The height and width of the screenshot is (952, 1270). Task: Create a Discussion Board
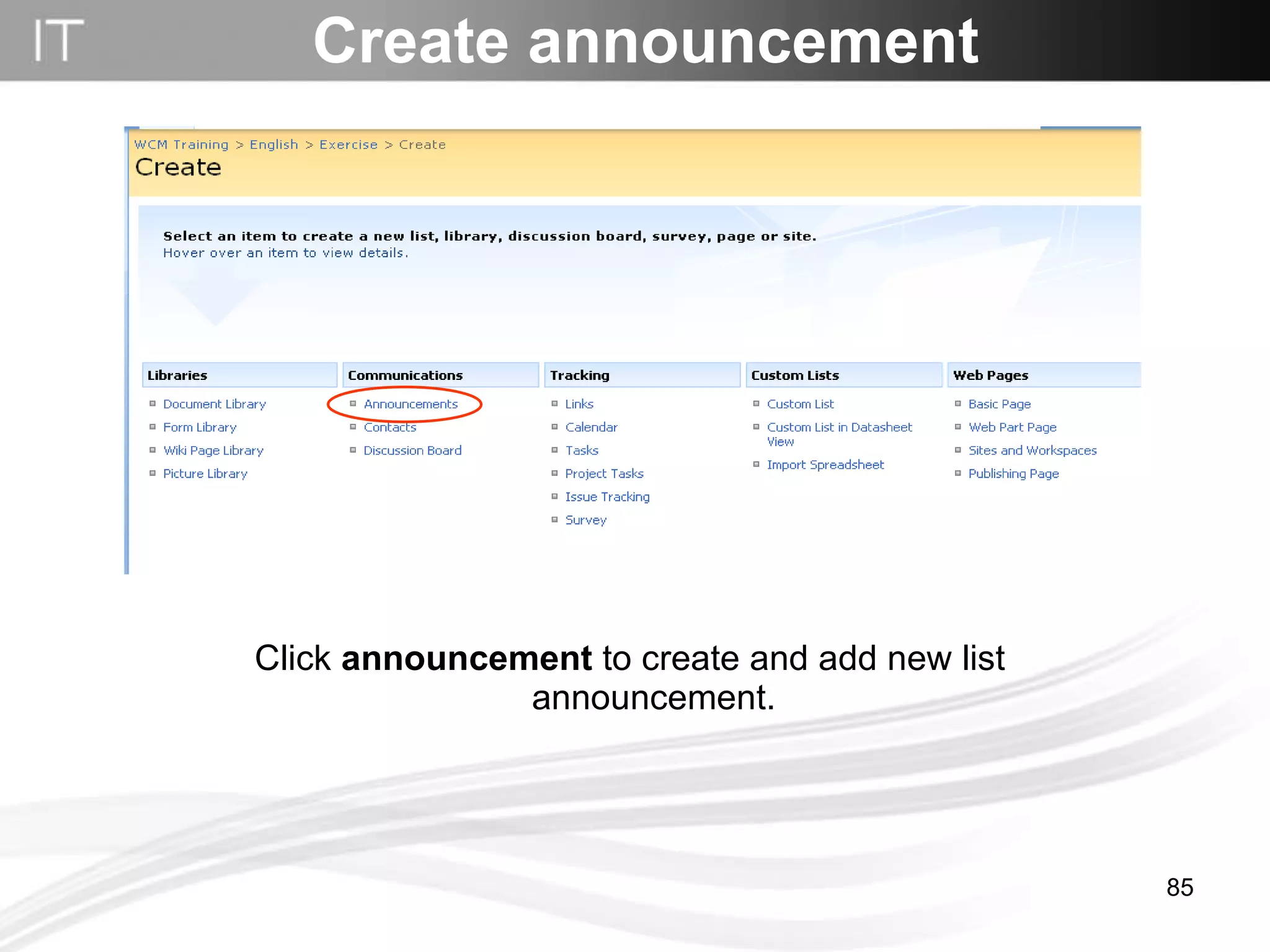(x=412, y=451)
